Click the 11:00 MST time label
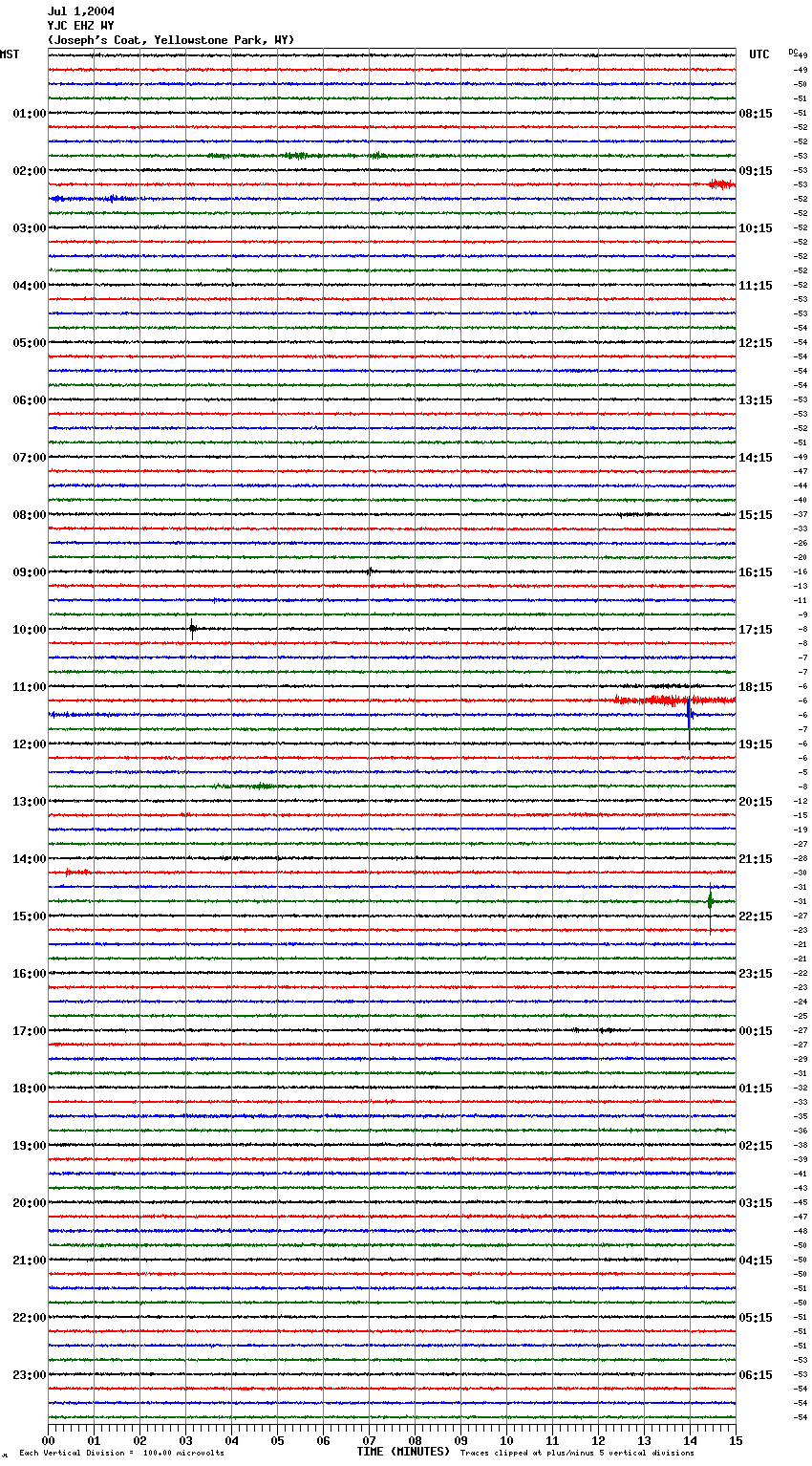The image size is (812, 1466). [x=30, y=687]
